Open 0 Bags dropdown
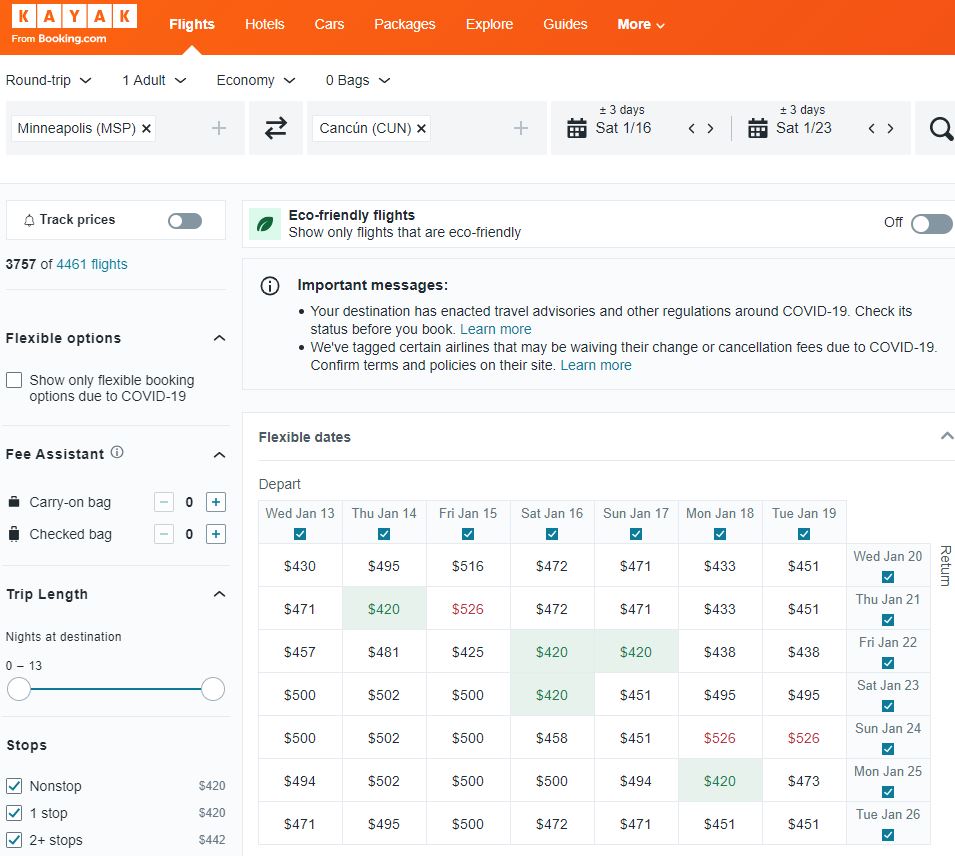The width and height of the screenshot is (955, 856). click(x=358, y=80)
